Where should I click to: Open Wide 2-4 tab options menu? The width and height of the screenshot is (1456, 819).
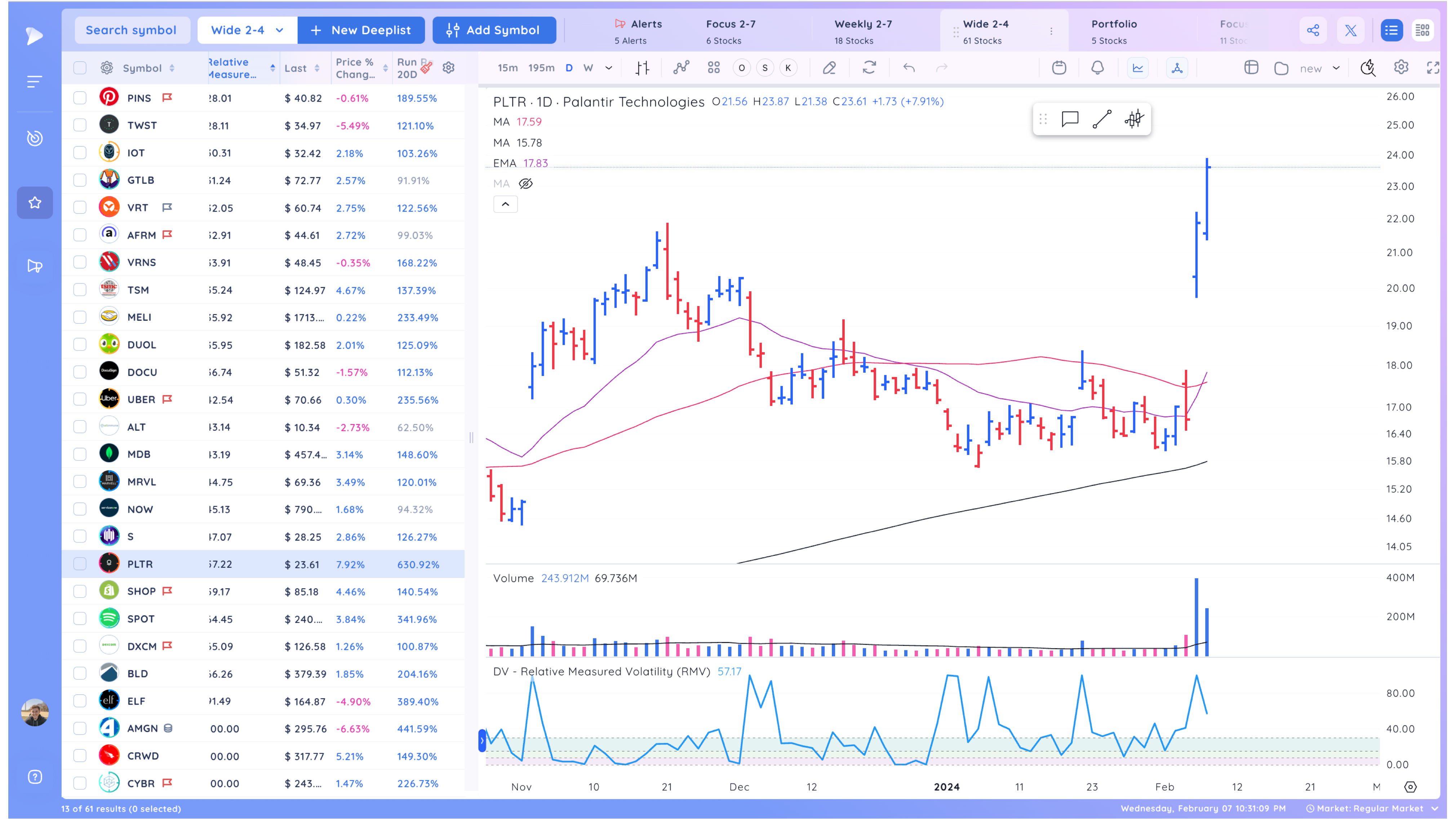(x=1051, y=32)
